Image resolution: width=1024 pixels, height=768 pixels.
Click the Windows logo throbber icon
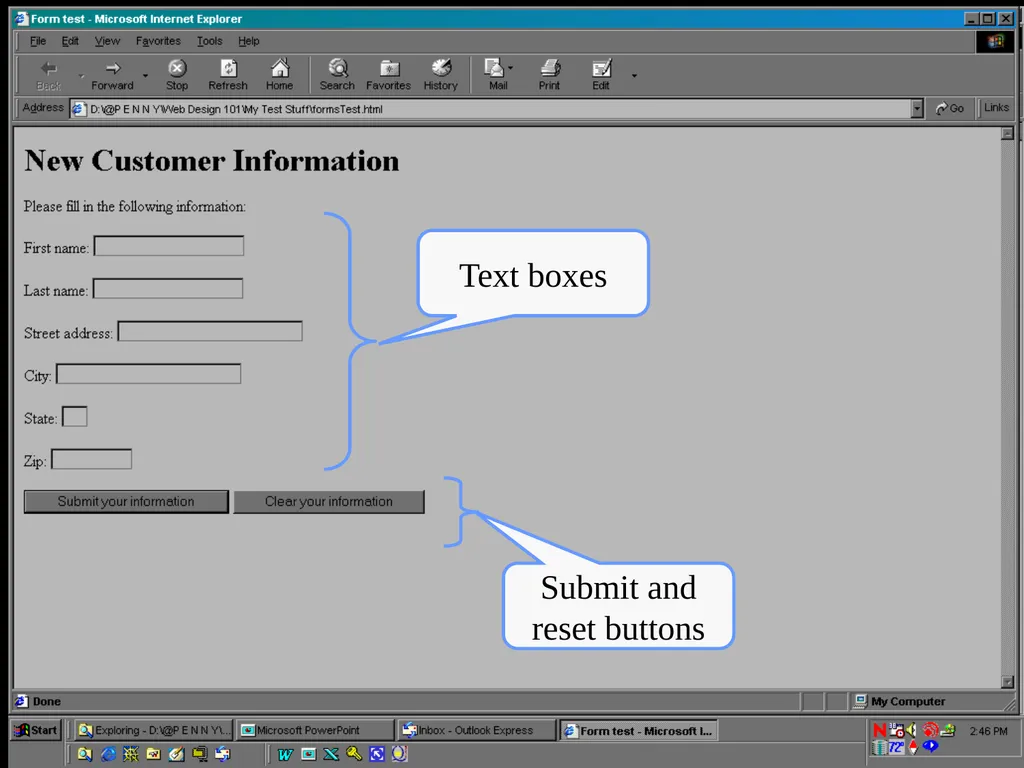click(x=995, y=41)
